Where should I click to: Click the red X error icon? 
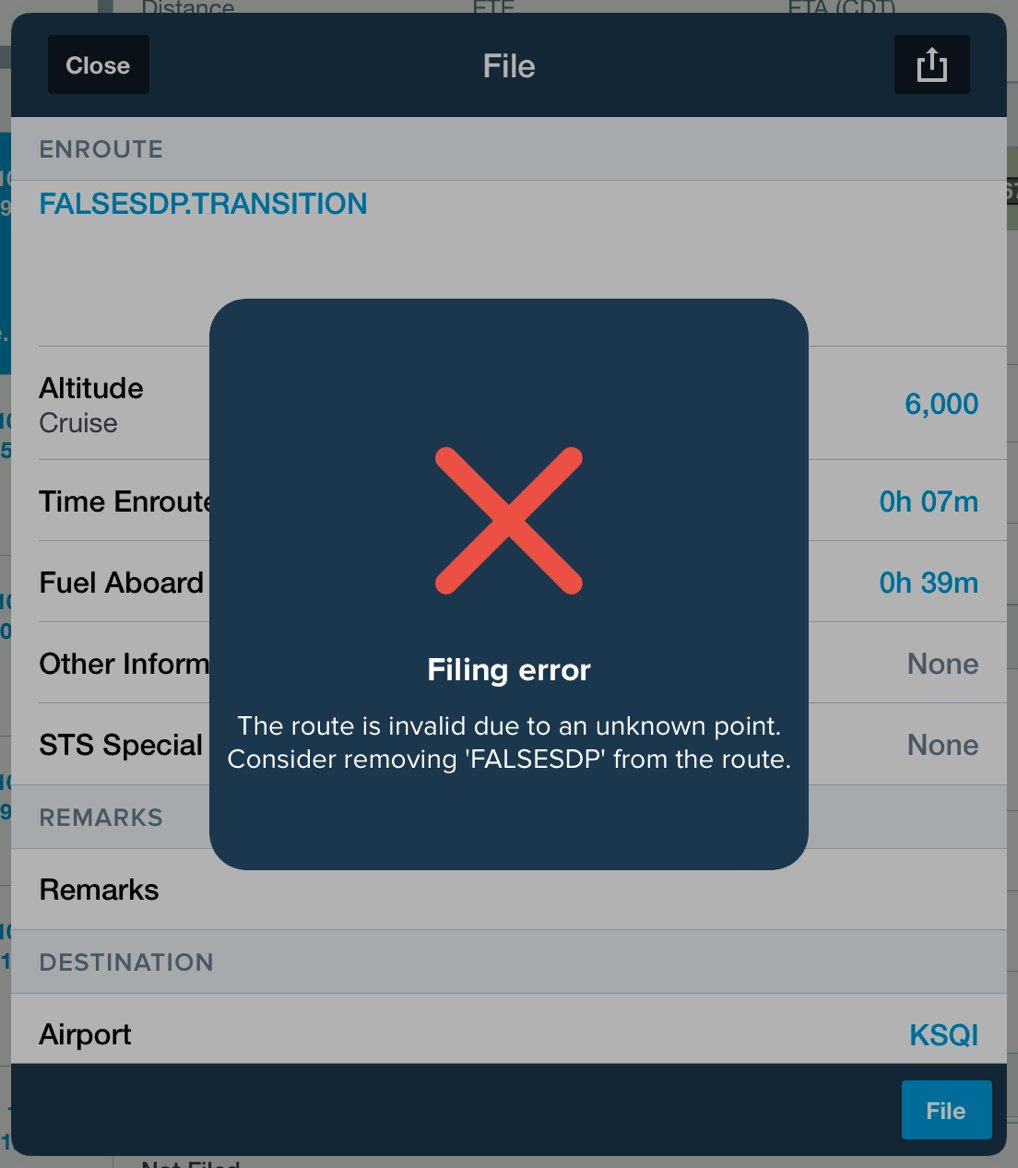509,521
